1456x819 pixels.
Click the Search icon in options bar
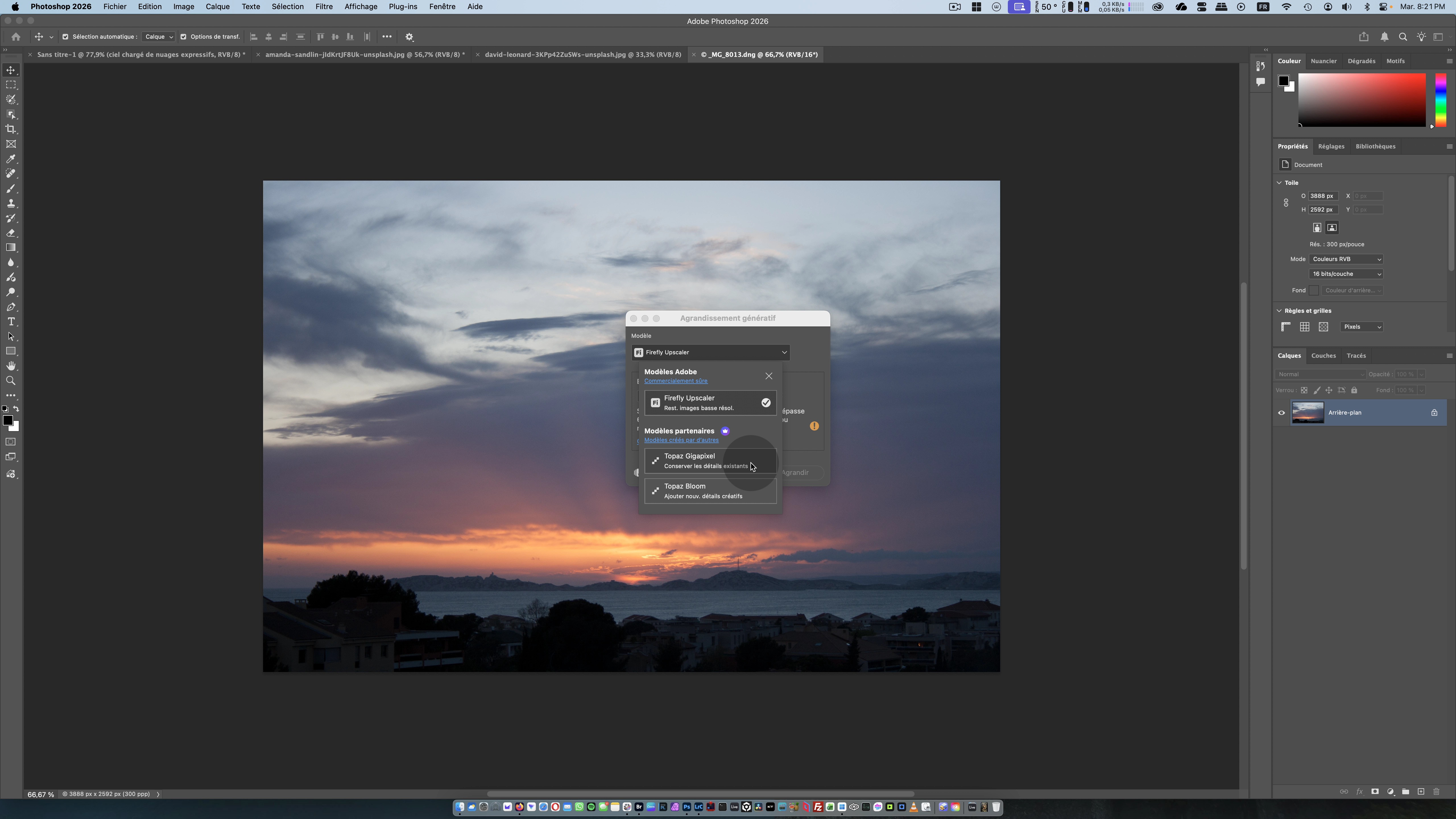pos(1402,37)
